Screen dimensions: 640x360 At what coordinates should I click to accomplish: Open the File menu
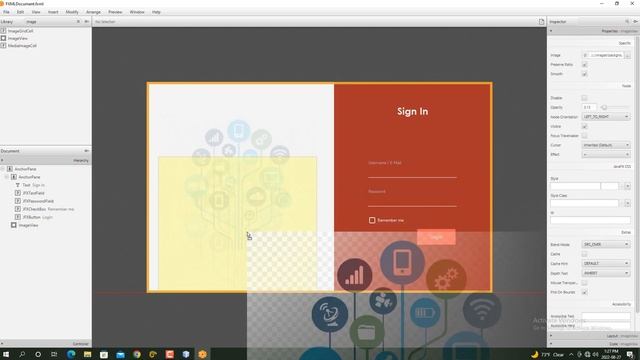pos(6,12)
